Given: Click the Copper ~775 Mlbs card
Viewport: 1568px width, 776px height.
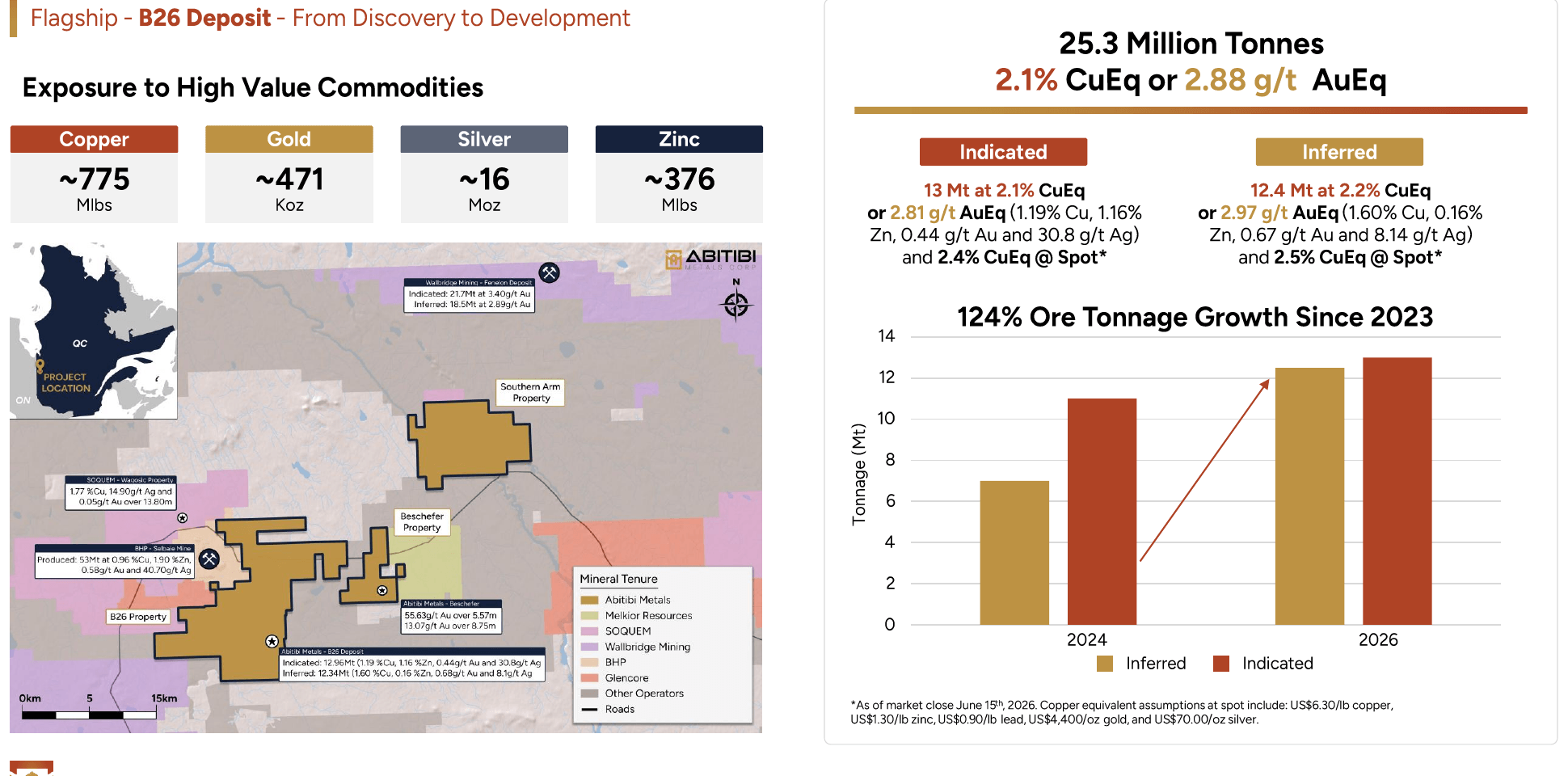Looking at the screenshot, I should 94,174.
